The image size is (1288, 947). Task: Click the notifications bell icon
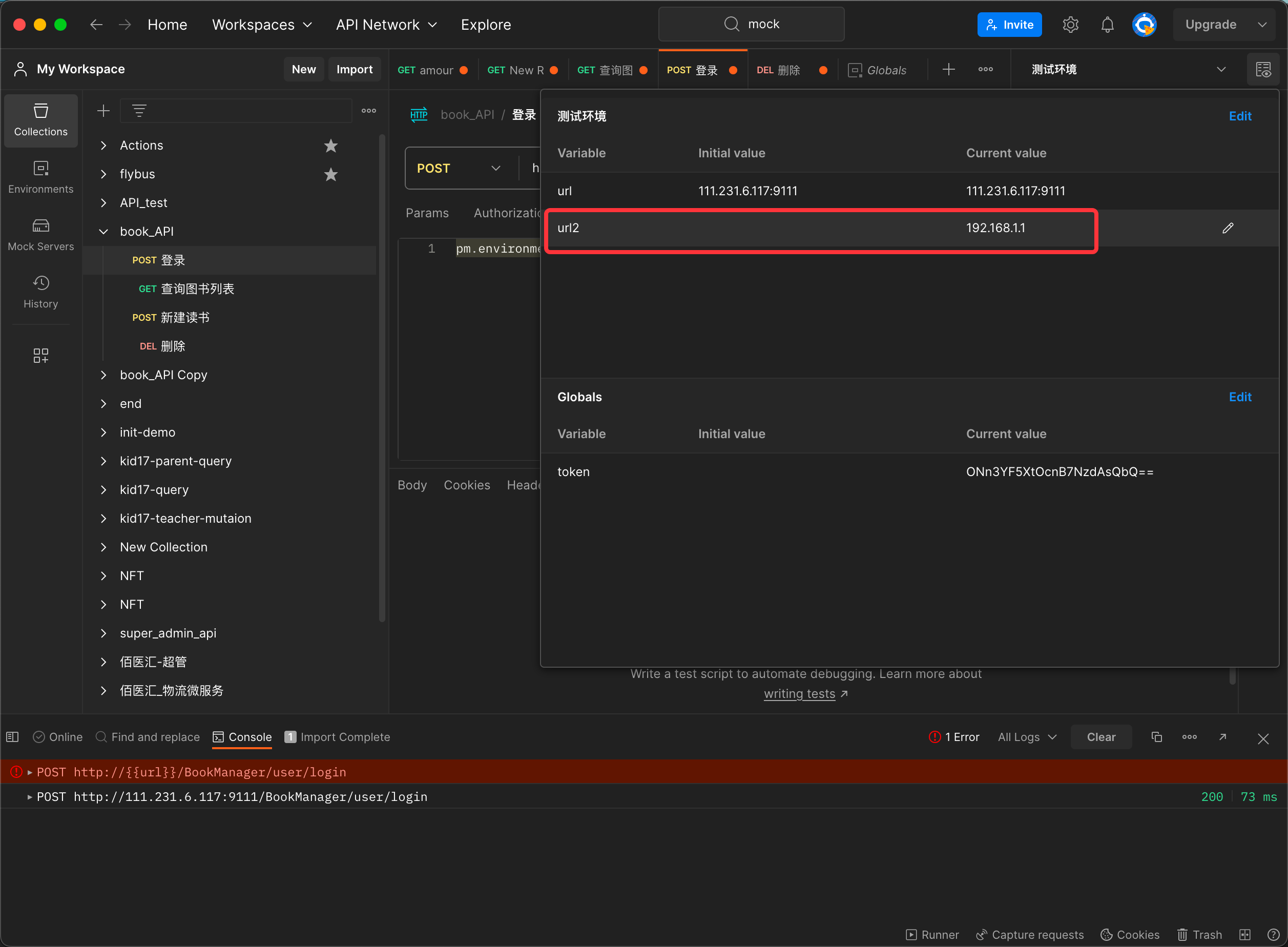[x=1107, y=25]
